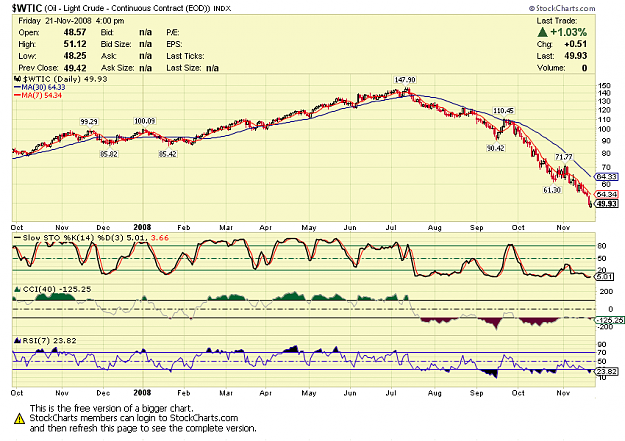
Task: Click the Open value 48.57
Action: (x=75, y=32)
